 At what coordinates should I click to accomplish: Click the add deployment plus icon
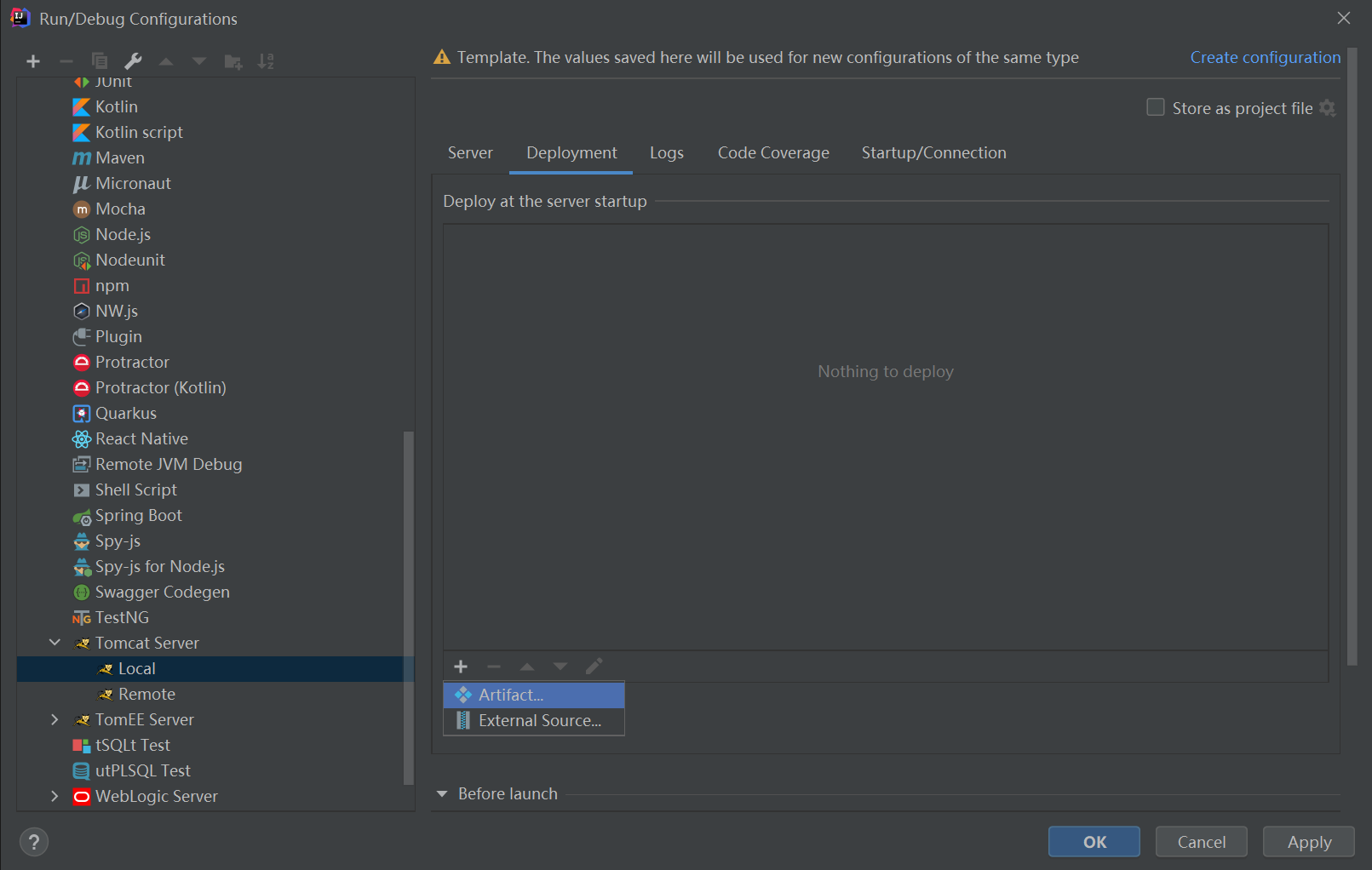(461, 667)
